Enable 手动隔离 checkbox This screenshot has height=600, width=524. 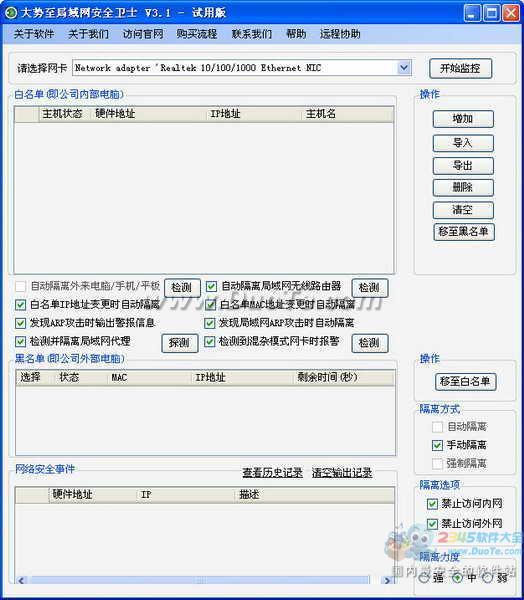click(x=437, y=445)
